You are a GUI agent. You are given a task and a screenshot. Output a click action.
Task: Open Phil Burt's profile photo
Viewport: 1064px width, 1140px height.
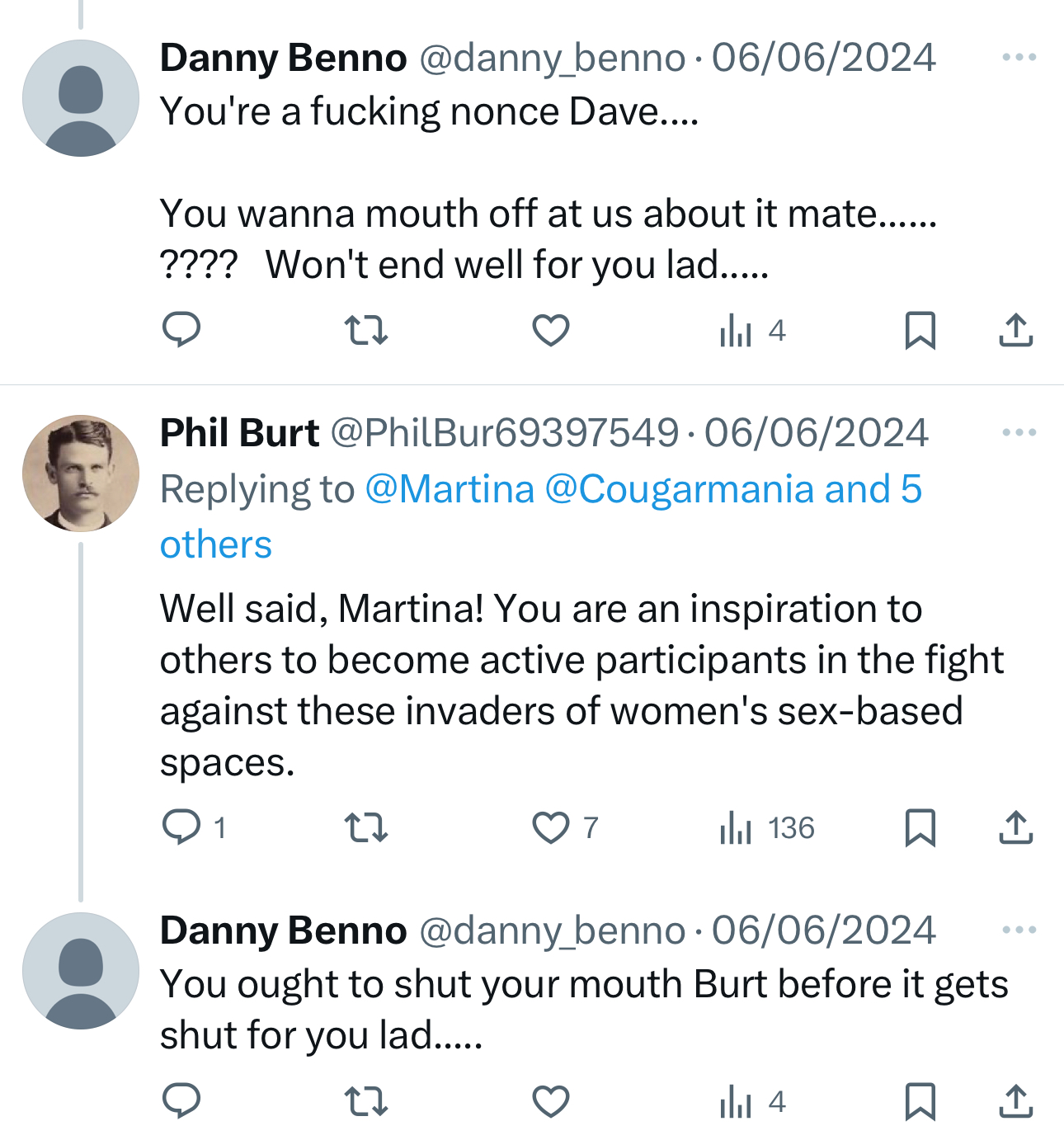[x=81, y=473]
